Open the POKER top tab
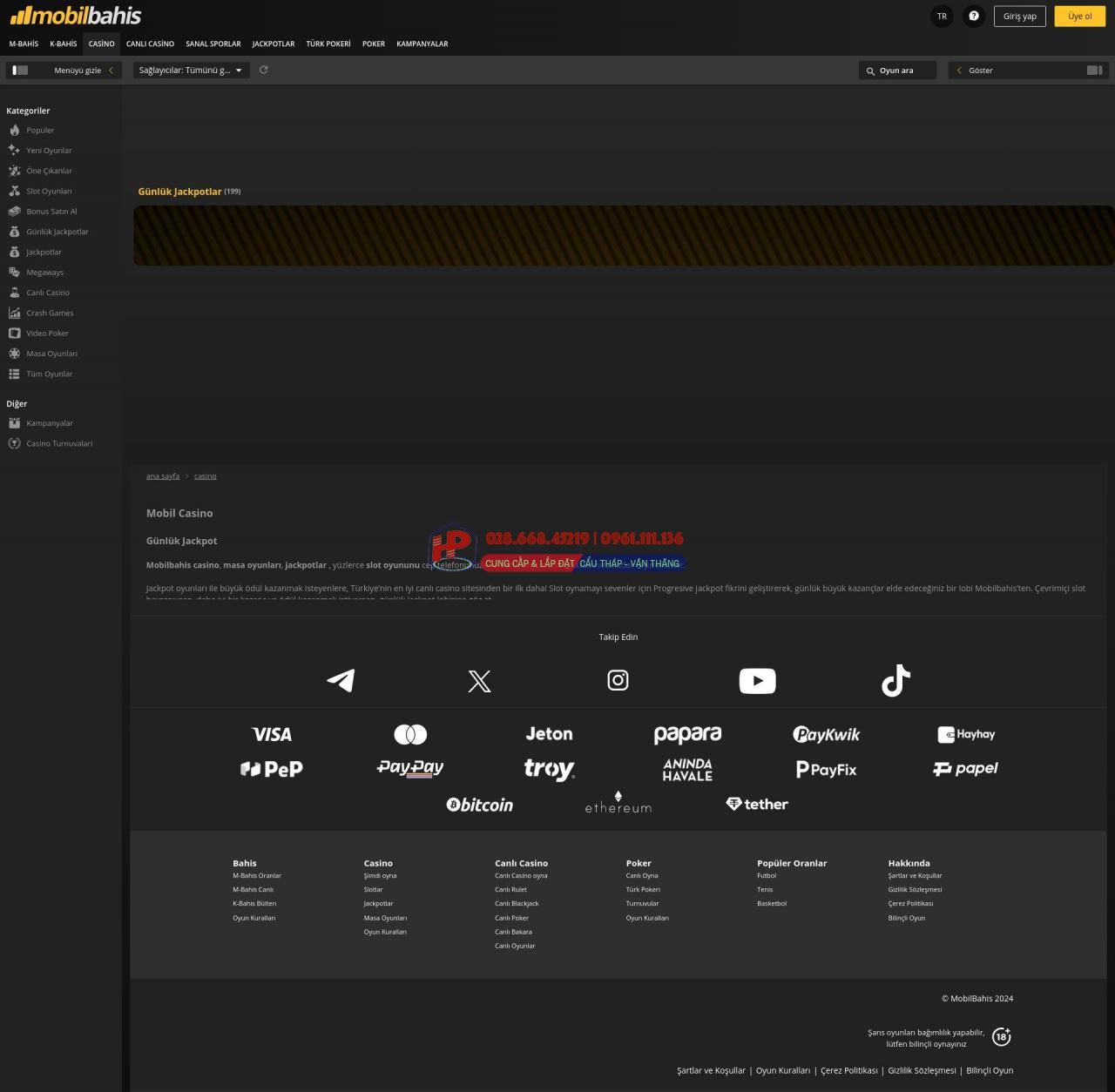Viewport: 1115px width, 1092px height. 374,44
